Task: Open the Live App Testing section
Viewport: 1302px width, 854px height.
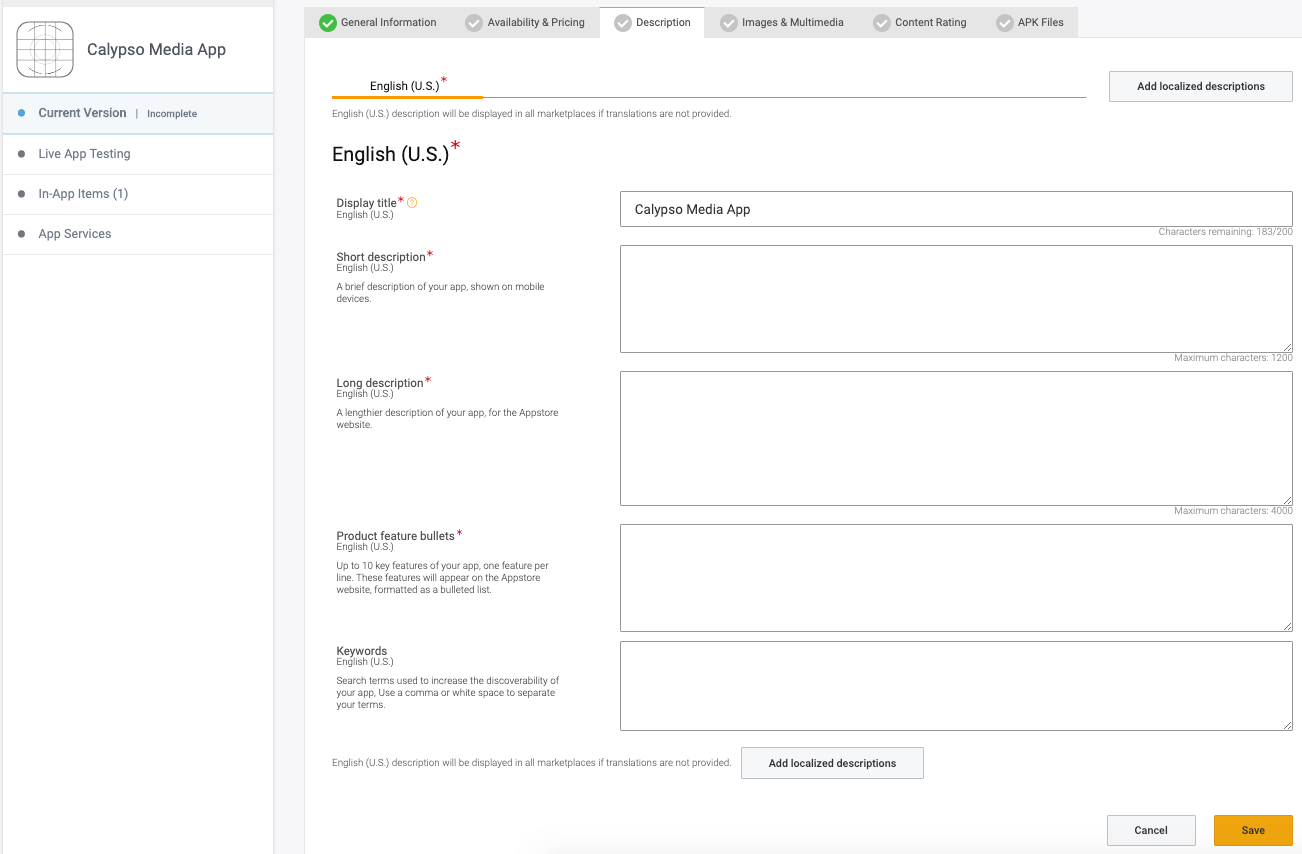Action: click(x=84, y=154)
